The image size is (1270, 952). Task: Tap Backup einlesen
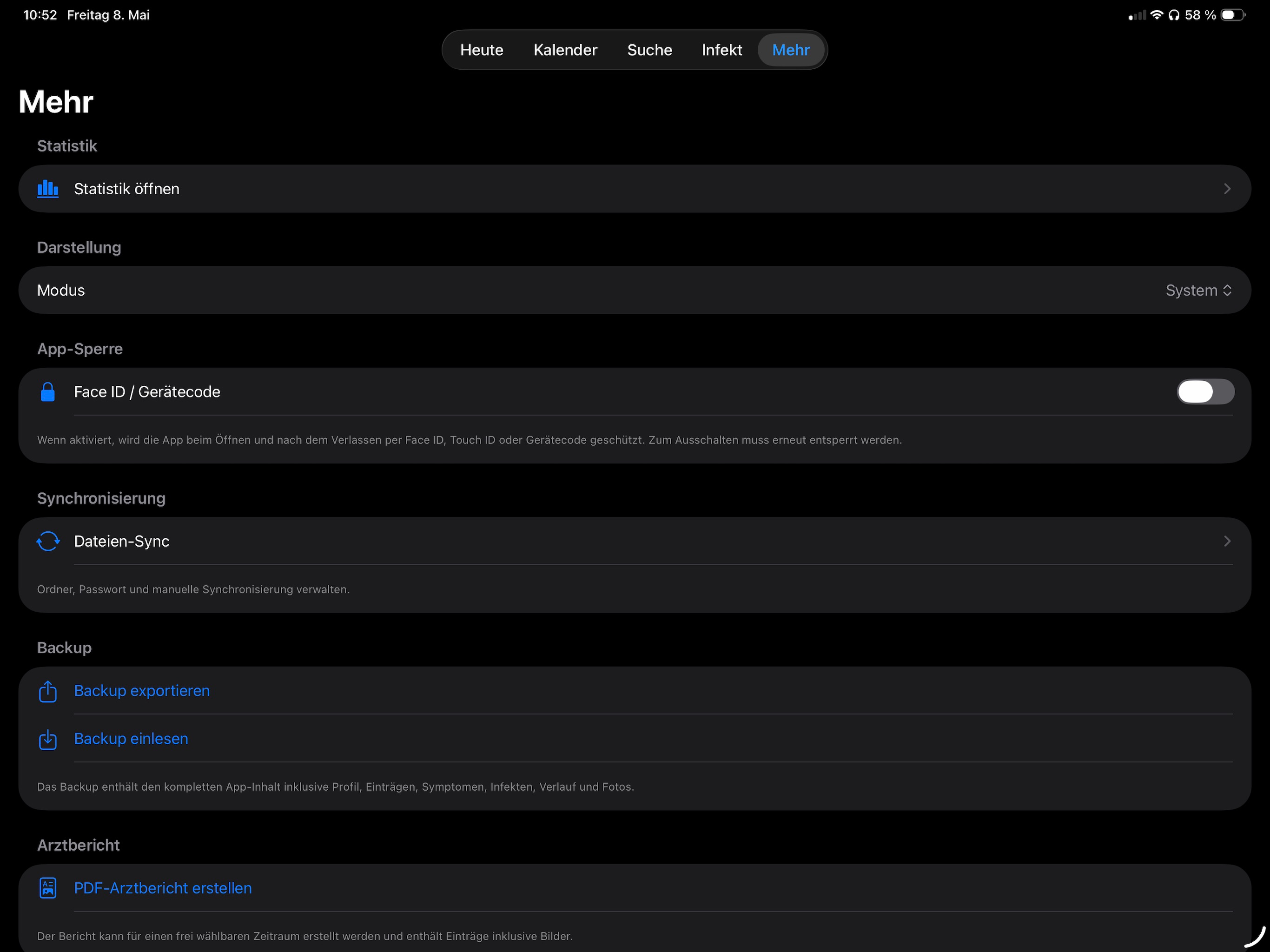click(635, 738)
